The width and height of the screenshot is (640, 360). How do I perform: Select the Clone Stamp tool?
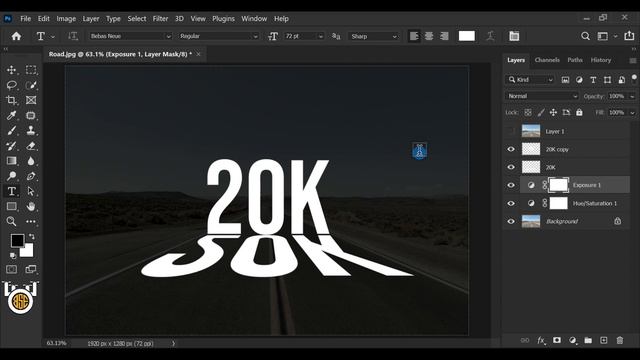pyautogui.click(x=31, y=131)
